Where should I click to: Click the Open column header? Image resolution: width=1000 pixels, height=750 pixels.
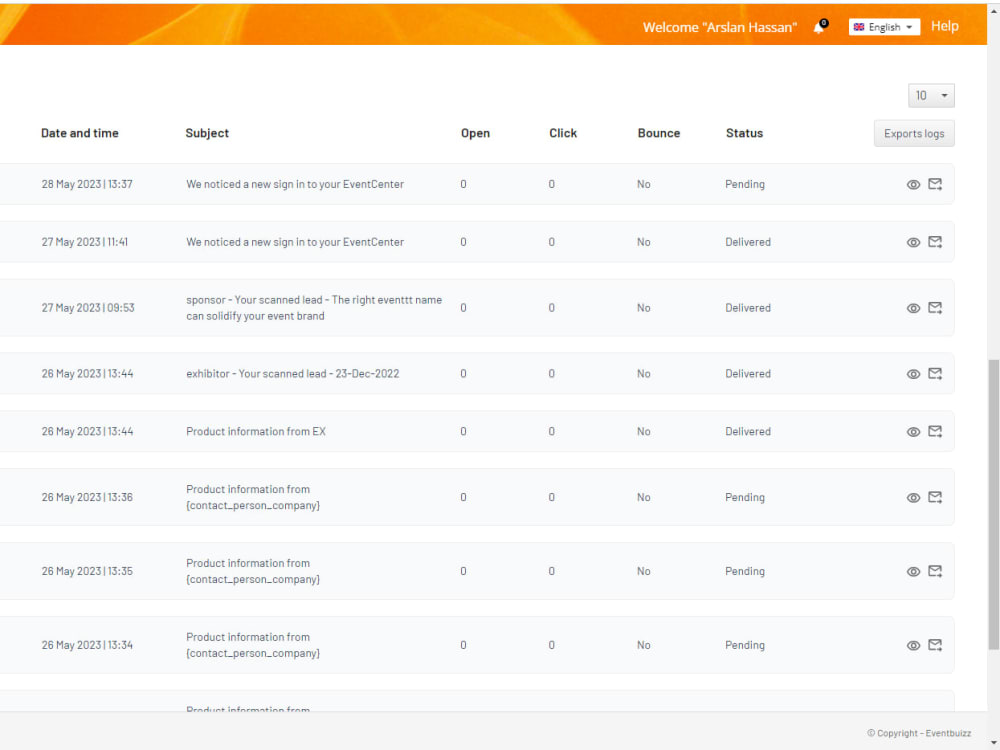(x=475, y=133)
